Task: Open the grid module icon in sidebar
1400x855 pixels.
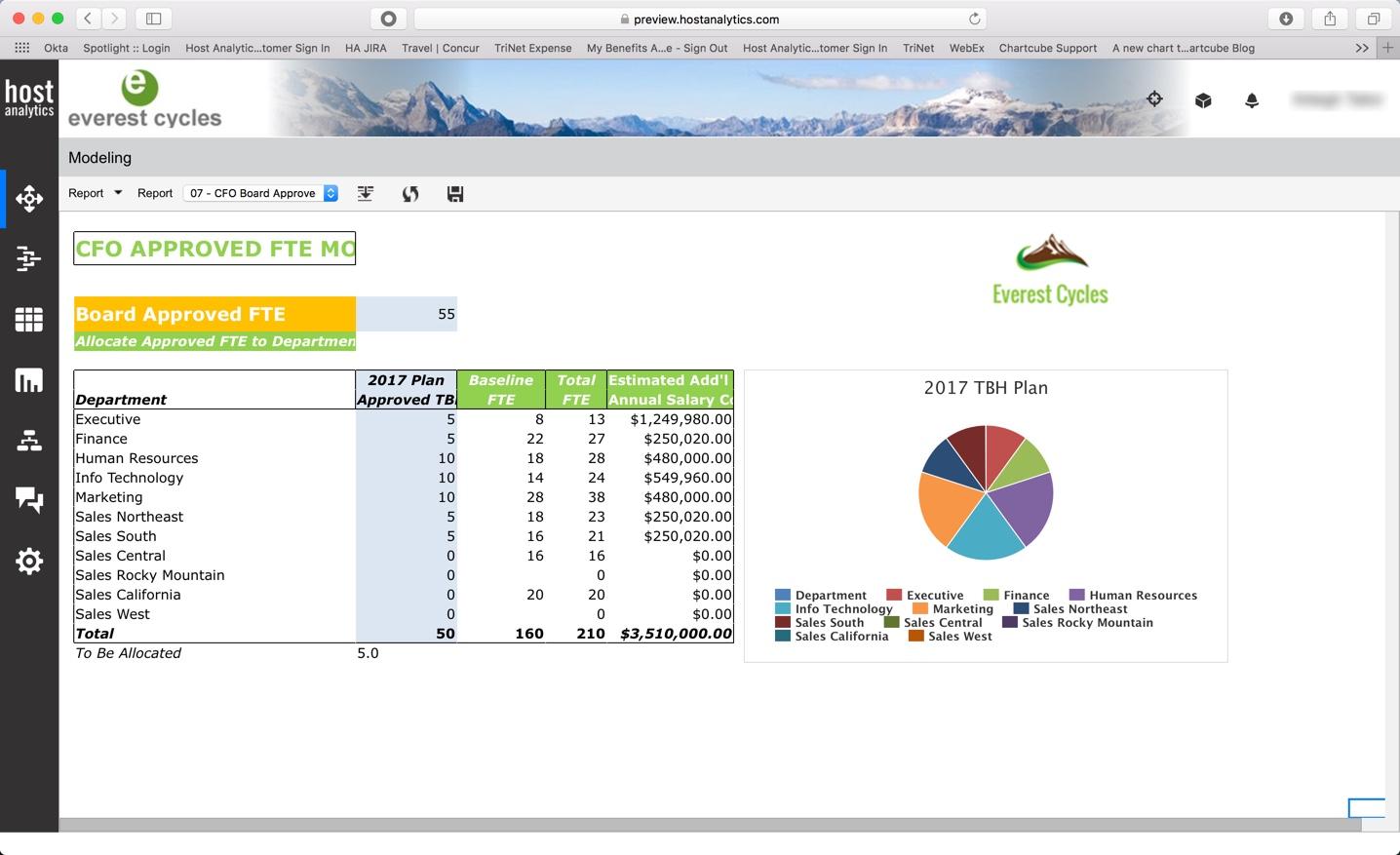Action: point(29,320)
